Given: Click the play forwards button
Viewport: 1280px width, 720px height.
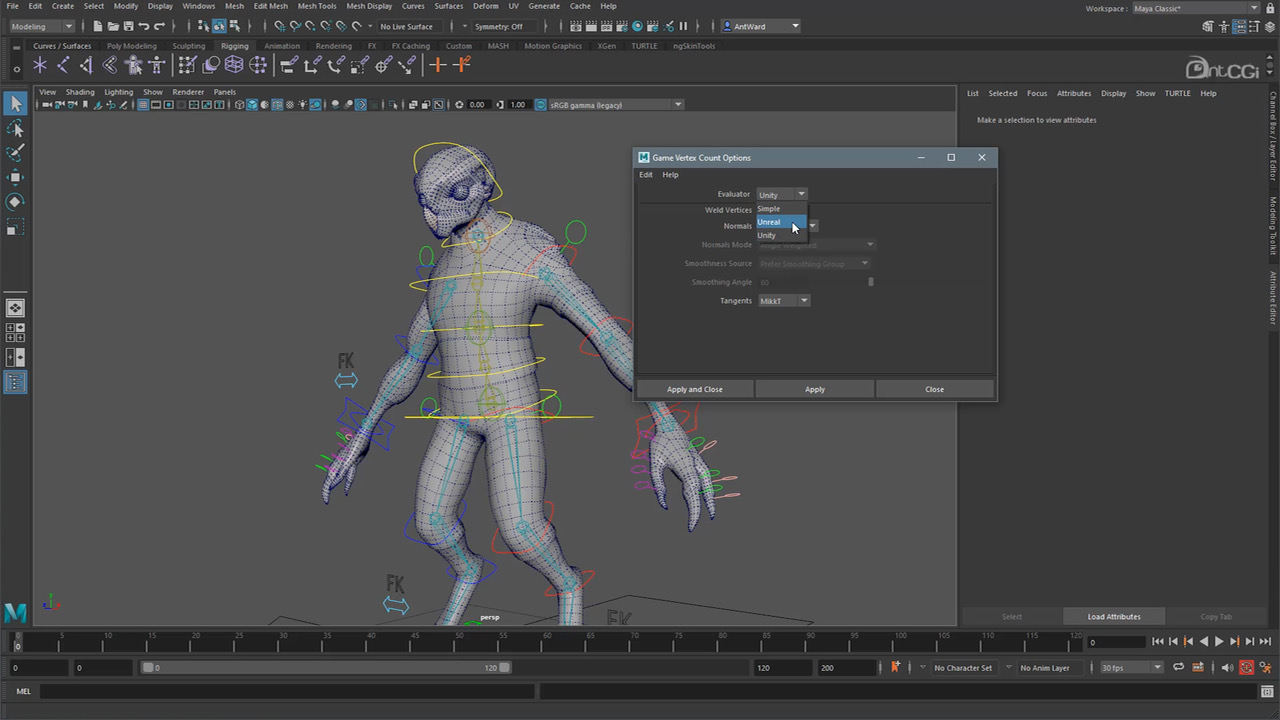Looking at the screenshot, I should (1219, 642).
